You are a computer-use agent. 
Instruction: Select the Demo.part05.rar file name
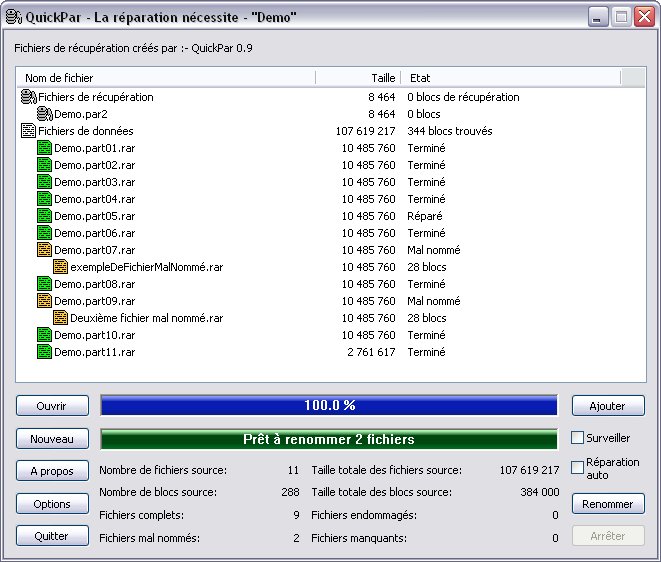[94, 216]
